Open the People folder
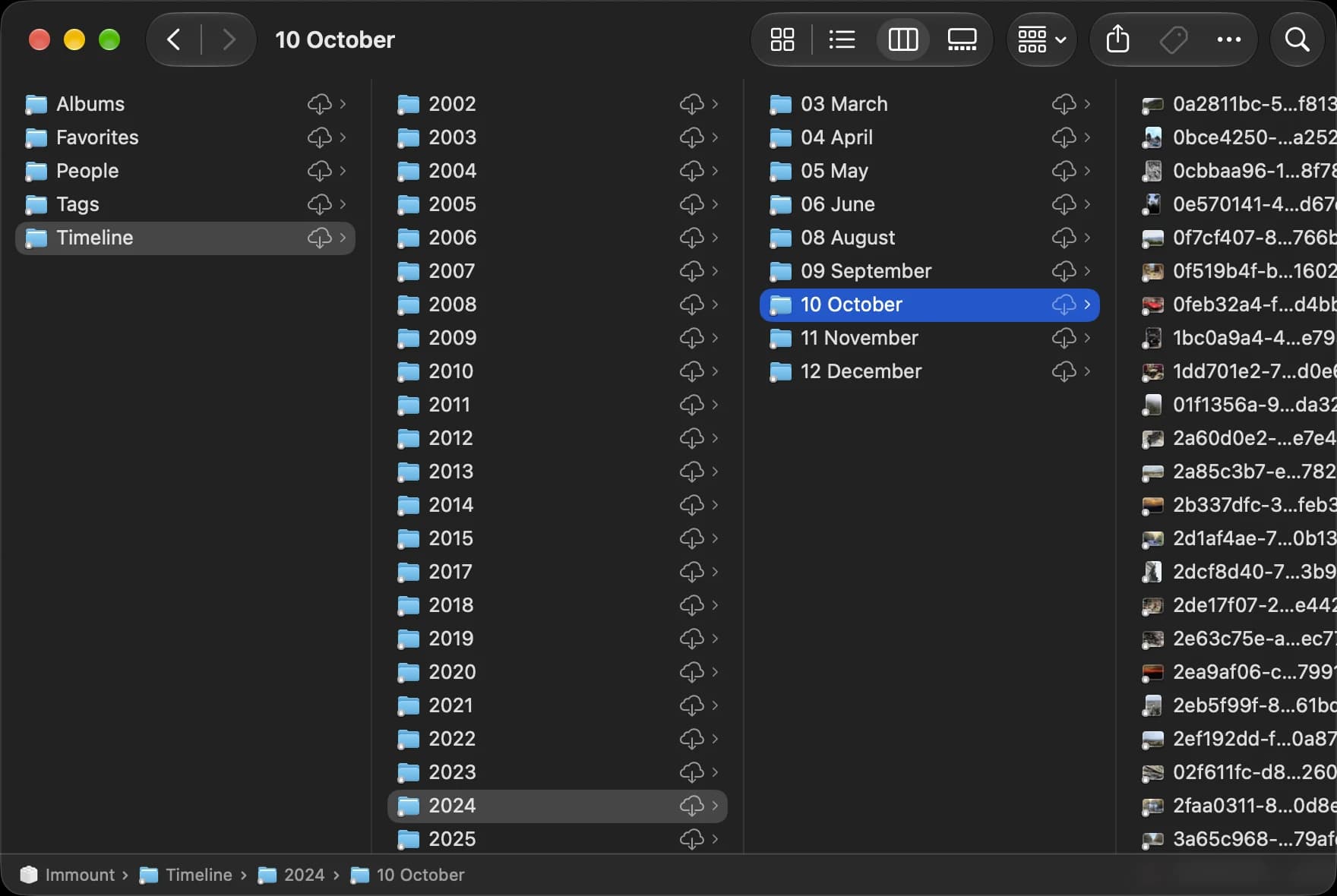The image size is (1337, 896). [x=185, y=171]
